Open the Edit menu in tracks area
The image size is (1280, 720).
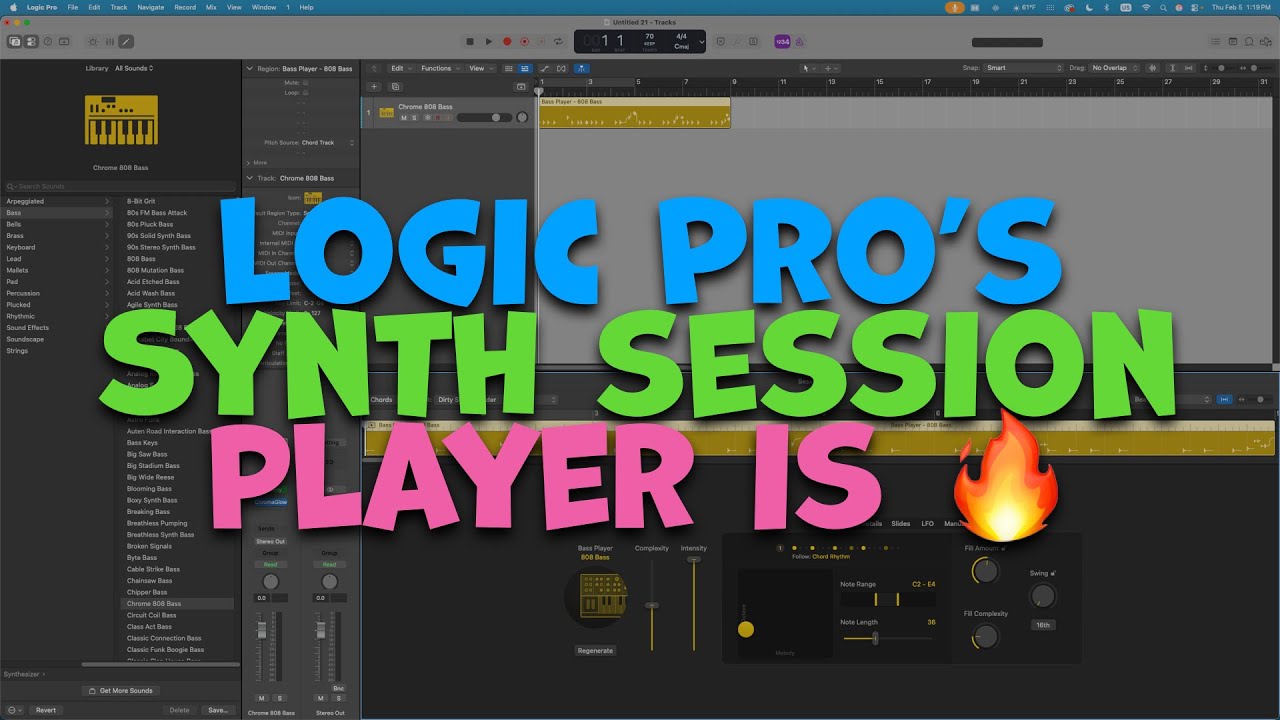(399, 68)
